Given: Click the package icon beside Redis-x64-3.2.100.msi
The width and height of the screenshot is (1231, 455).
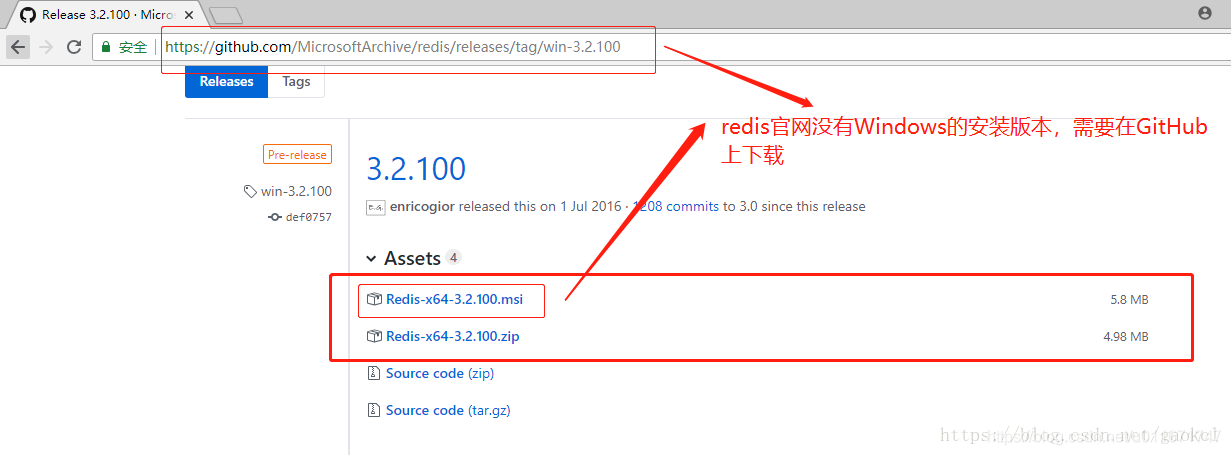Looking at the screenshot, I should tap(374, 299).
